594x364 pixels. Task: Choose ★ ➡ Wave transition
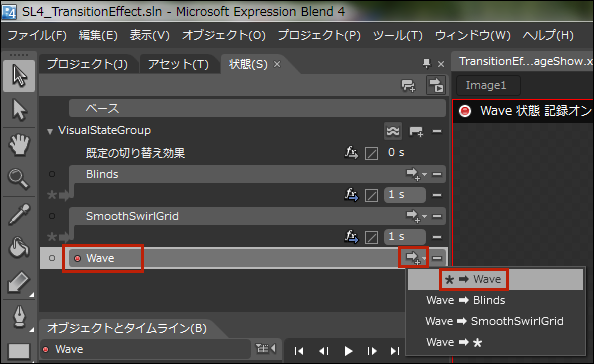tap(495, 280)
